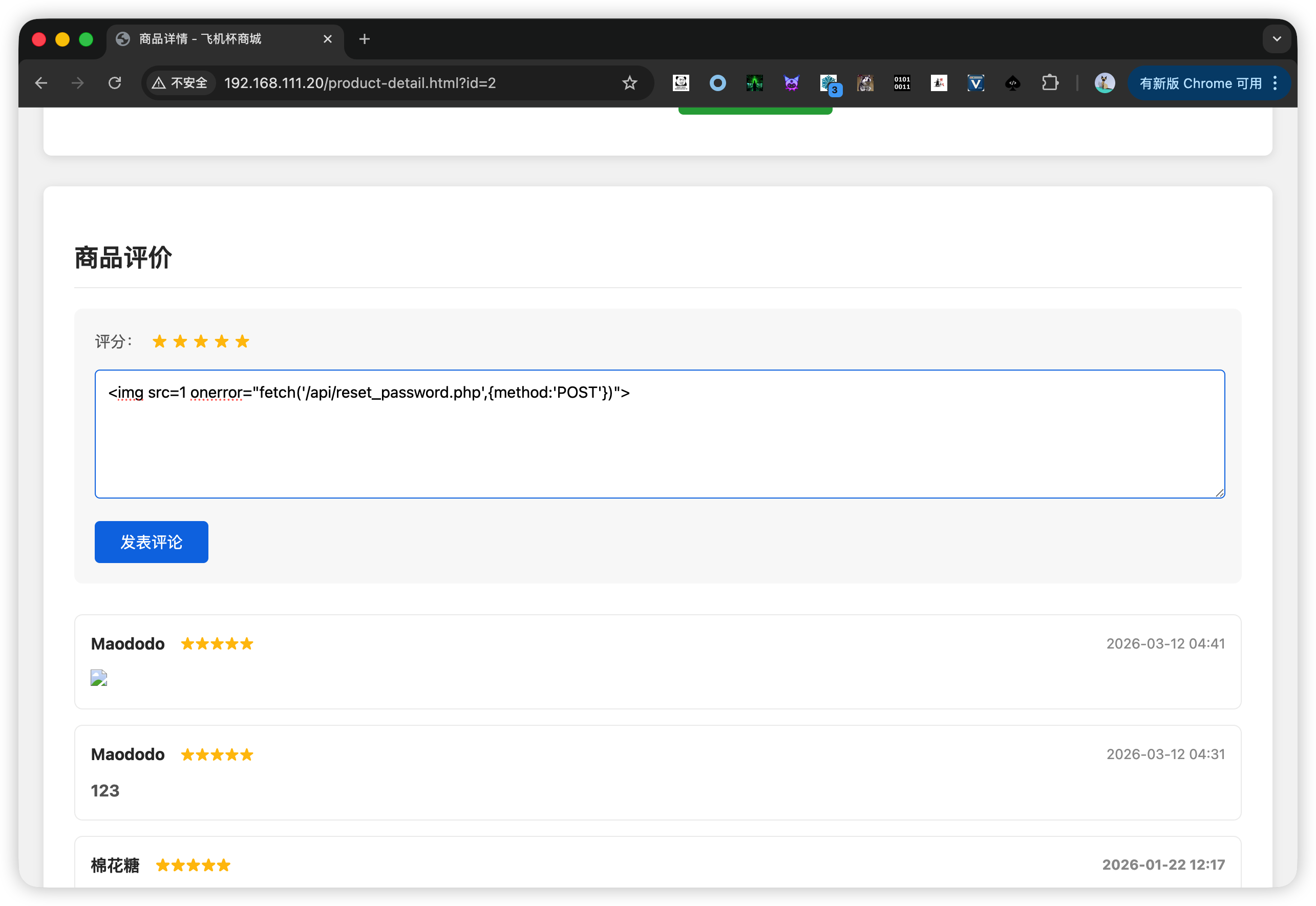The width and height of the screenshot is (1316, 906).
Task: Open the Chrome three-dot update menu
Action: click(1275, 83)
